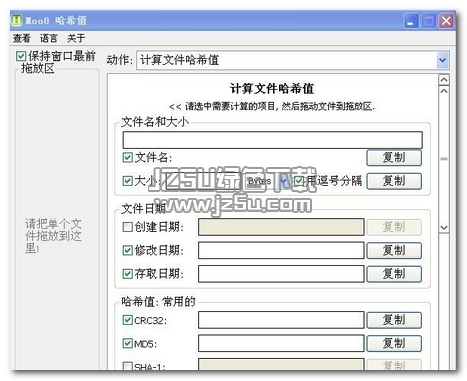Click the 文件日期 group label
Screen dimensions: 467x381
[144, 209]
